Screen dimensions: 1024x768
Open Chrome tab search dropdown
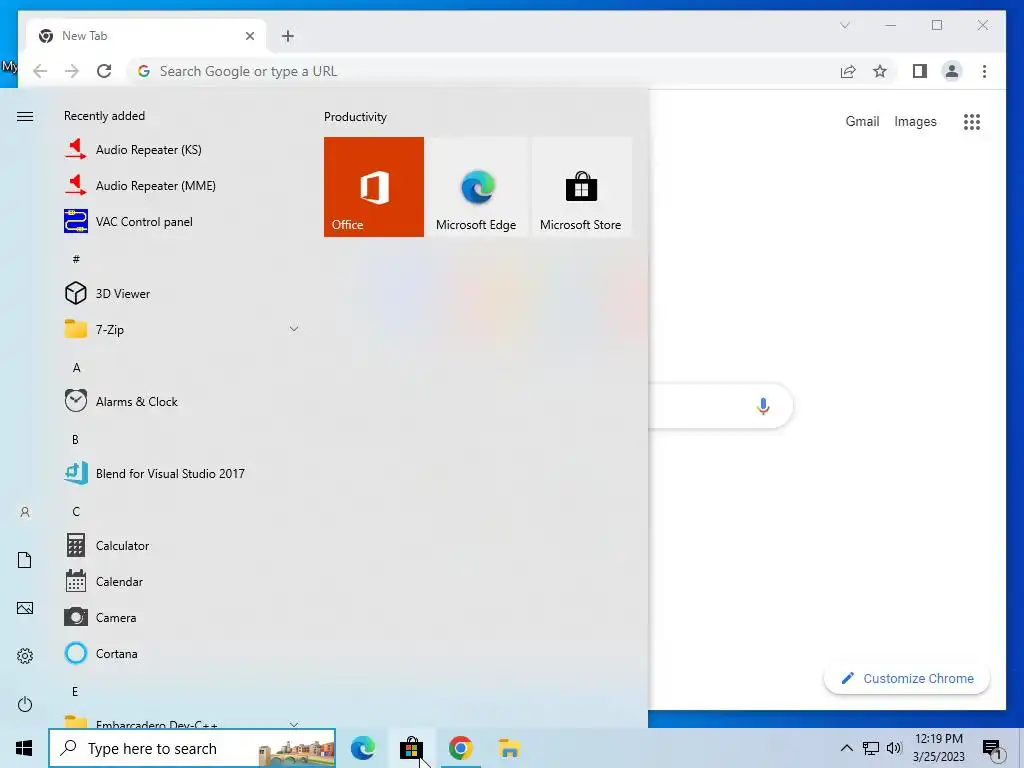coord(844,25)
